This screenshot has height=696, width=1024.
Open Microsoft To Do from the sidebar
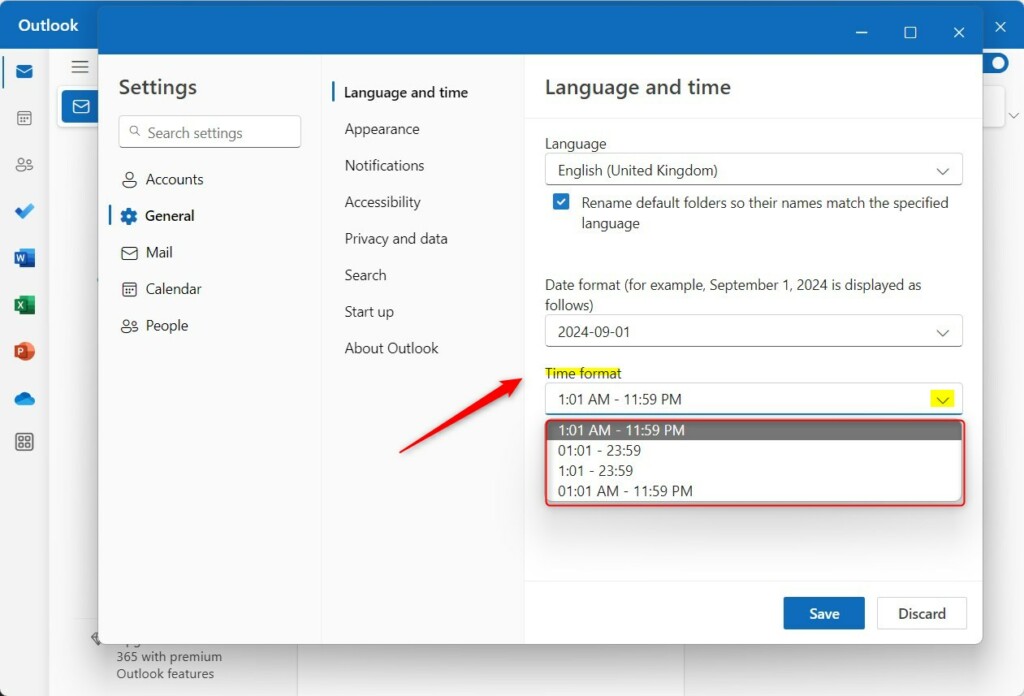(23, 211)
